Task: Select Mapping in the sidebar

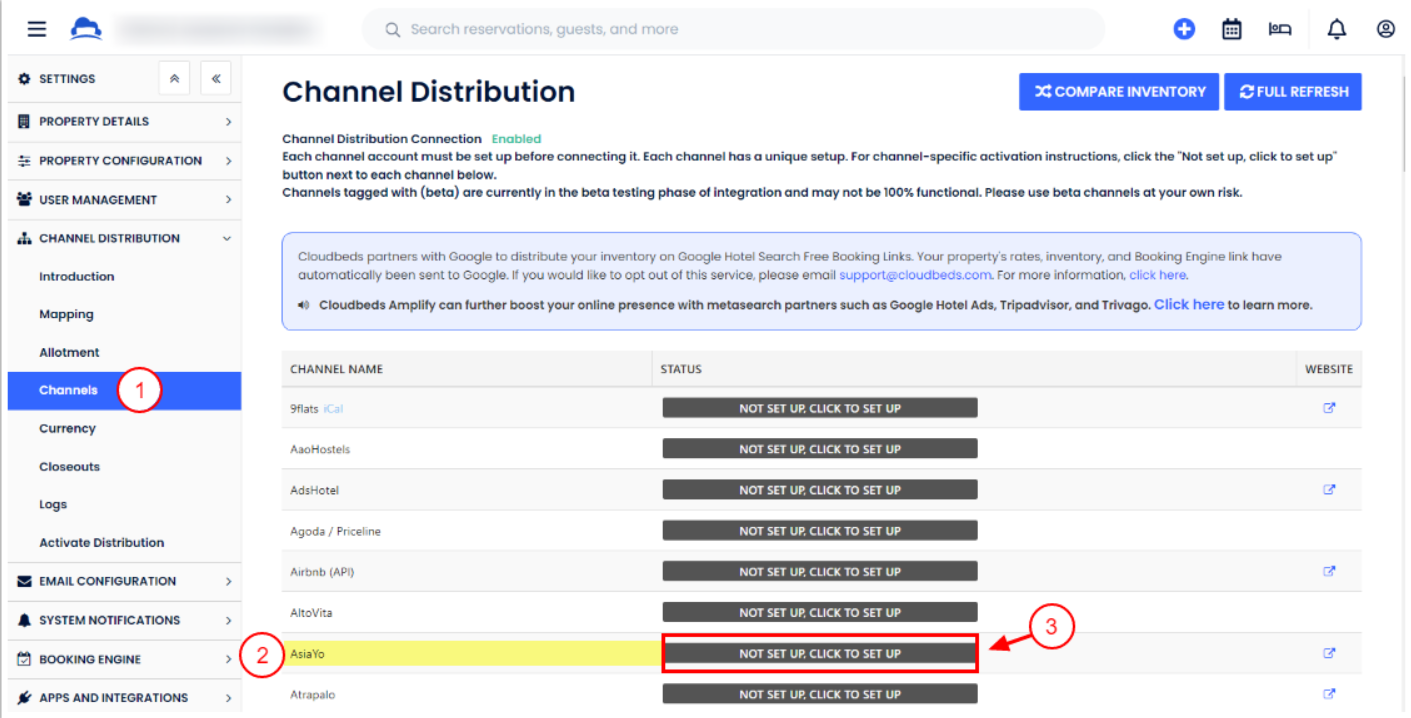Action: [x=66, y=314]
